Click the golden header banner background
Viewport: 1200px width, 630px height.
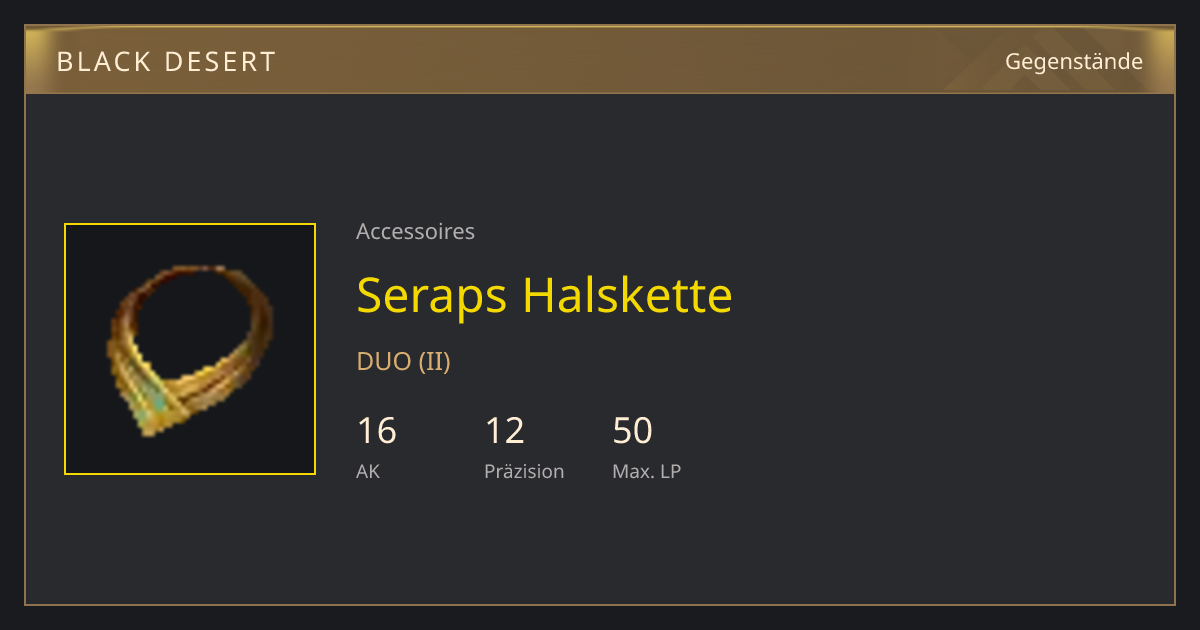tap(600, 60)
